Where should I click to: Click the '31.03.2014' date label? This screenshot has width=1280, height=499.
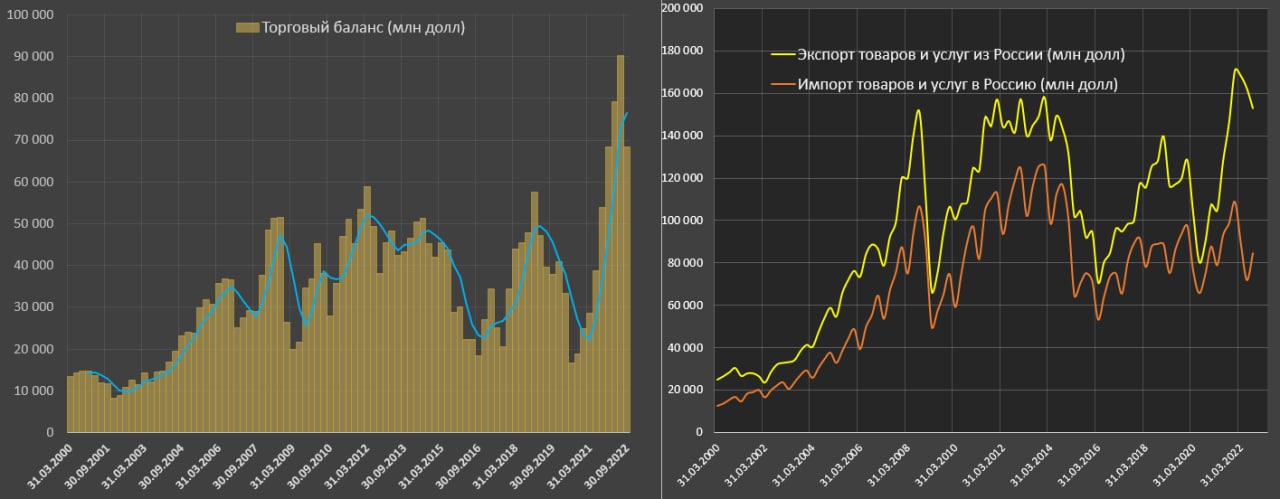pos(1029,466)
